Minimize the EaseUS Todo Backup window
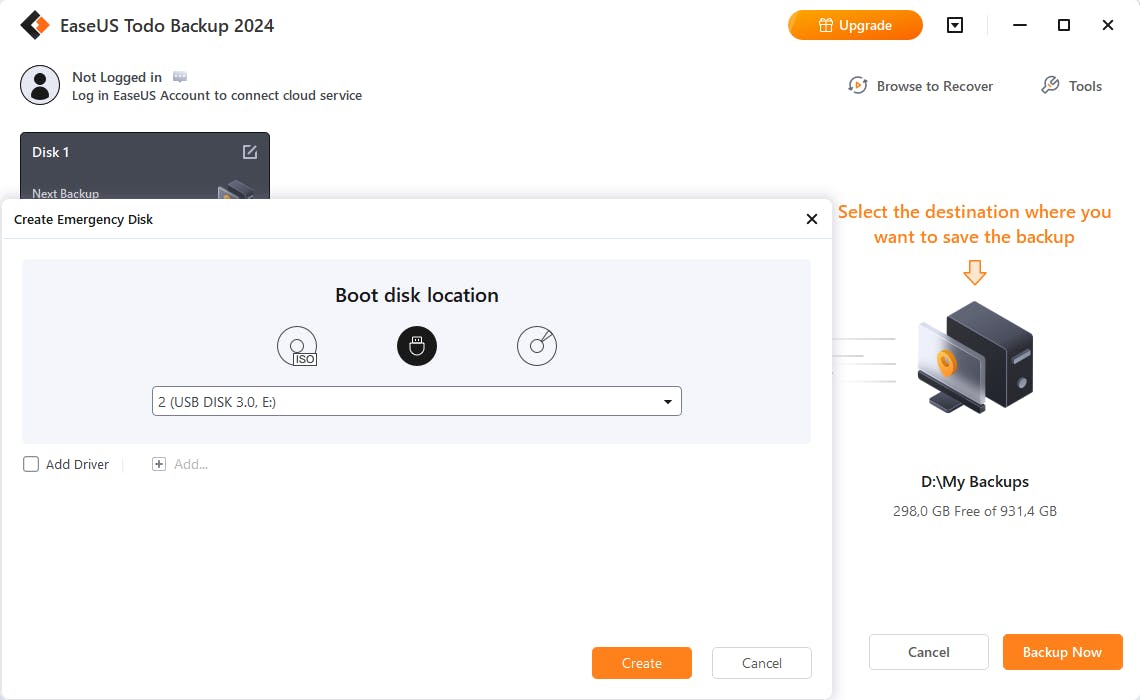Screen dimensions: 1140x700 click(1020, 25)
